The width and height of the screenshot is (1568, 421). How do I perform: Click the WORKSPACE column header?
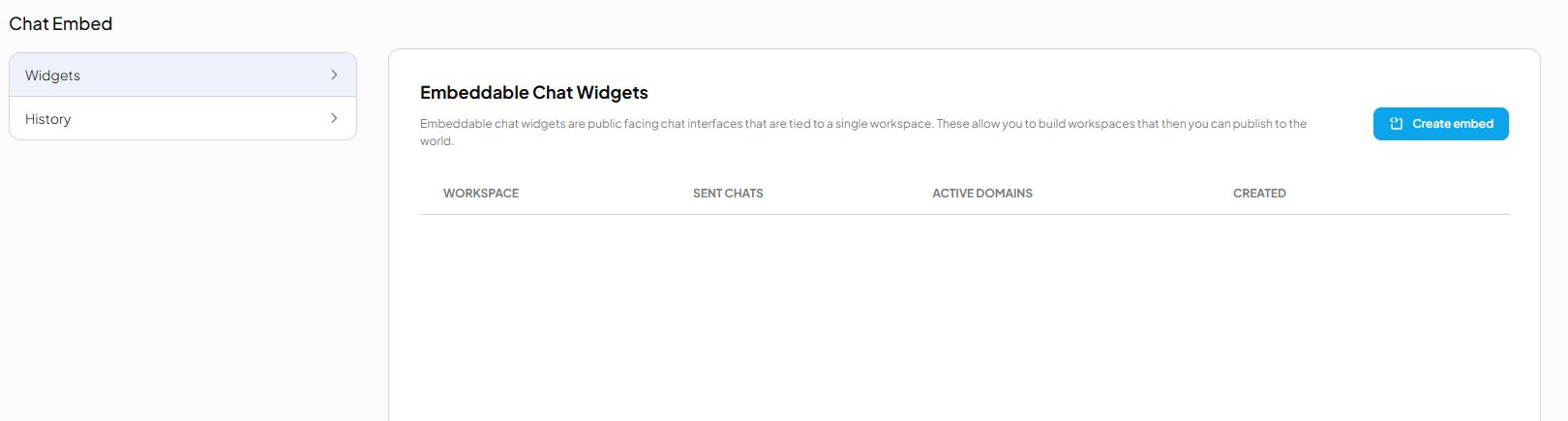(481, 194)
